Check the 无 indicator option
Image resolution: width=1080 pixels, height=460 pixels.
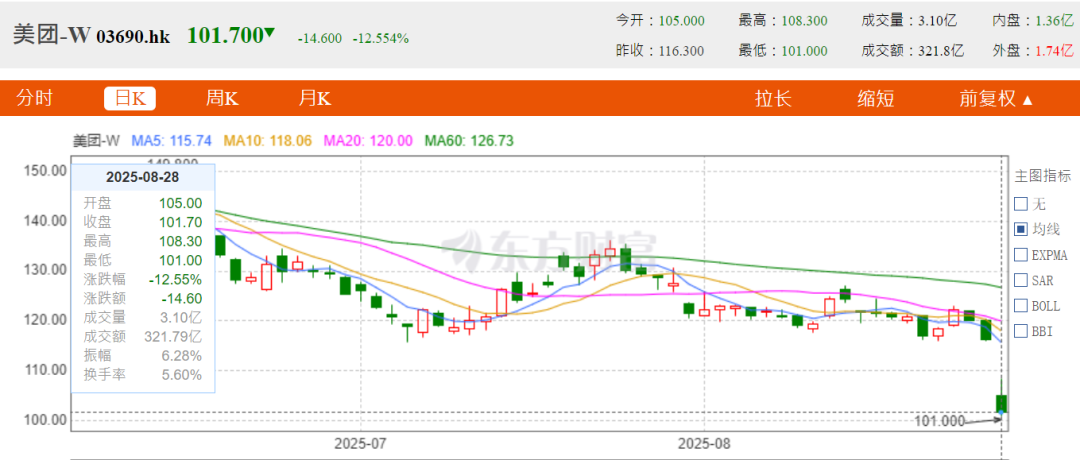pos(1021,204)
